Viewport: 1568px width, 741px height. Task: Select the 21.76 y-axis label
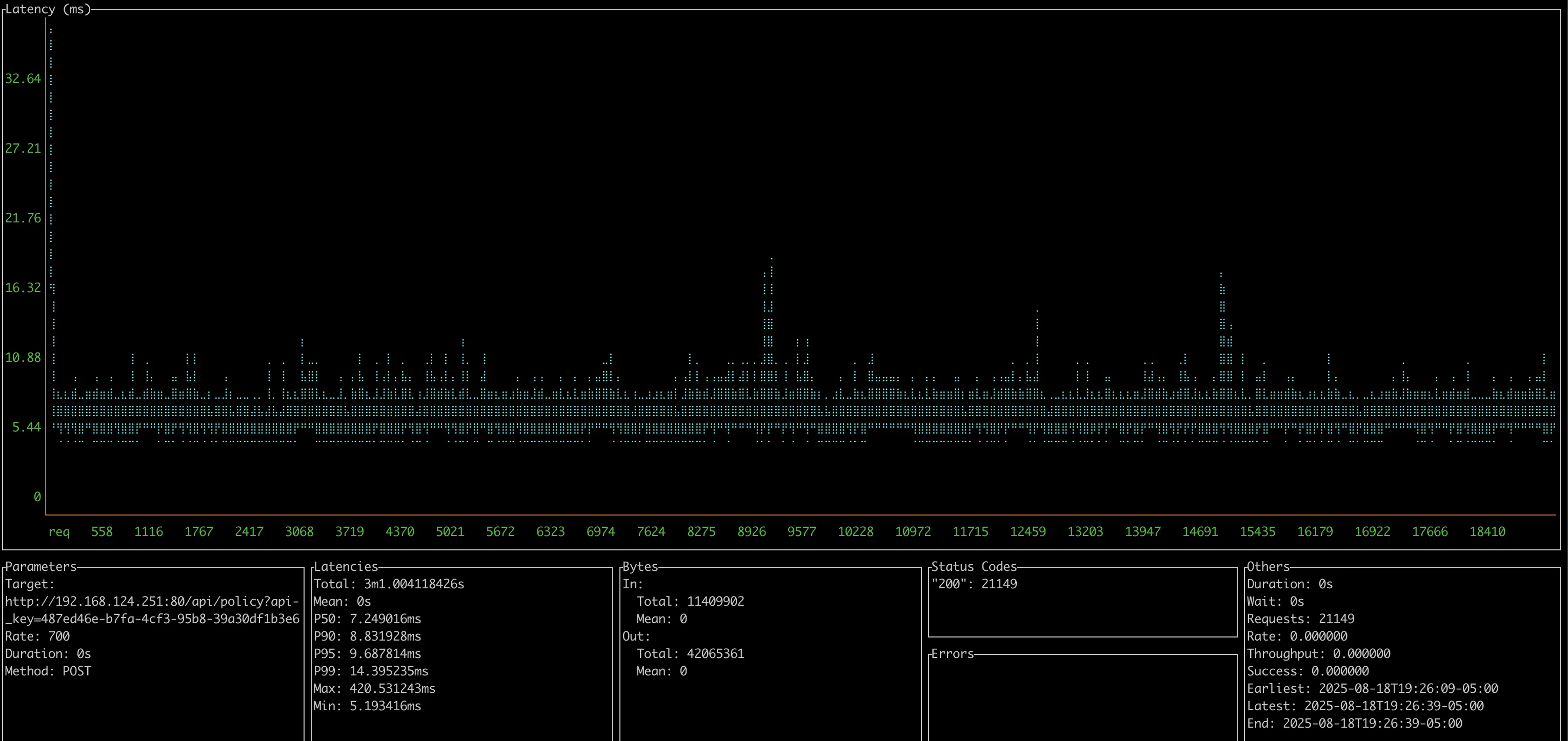(x=23, y=218)
